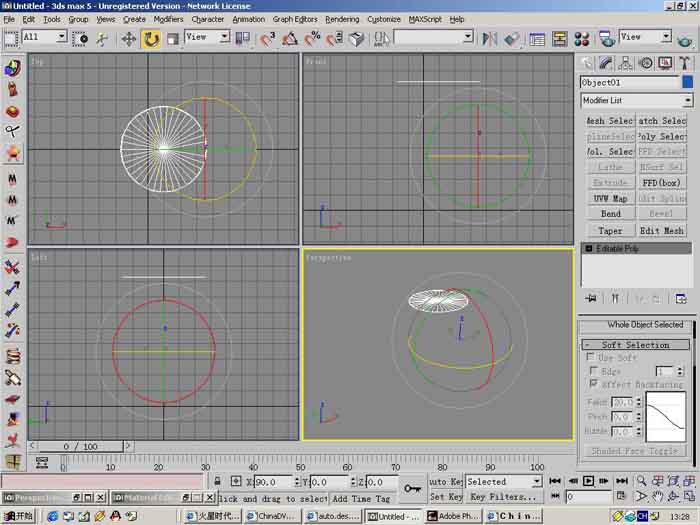Open the Modifiers menu
This screenshot has height=525, width=700.
click(x=168, y=19)
